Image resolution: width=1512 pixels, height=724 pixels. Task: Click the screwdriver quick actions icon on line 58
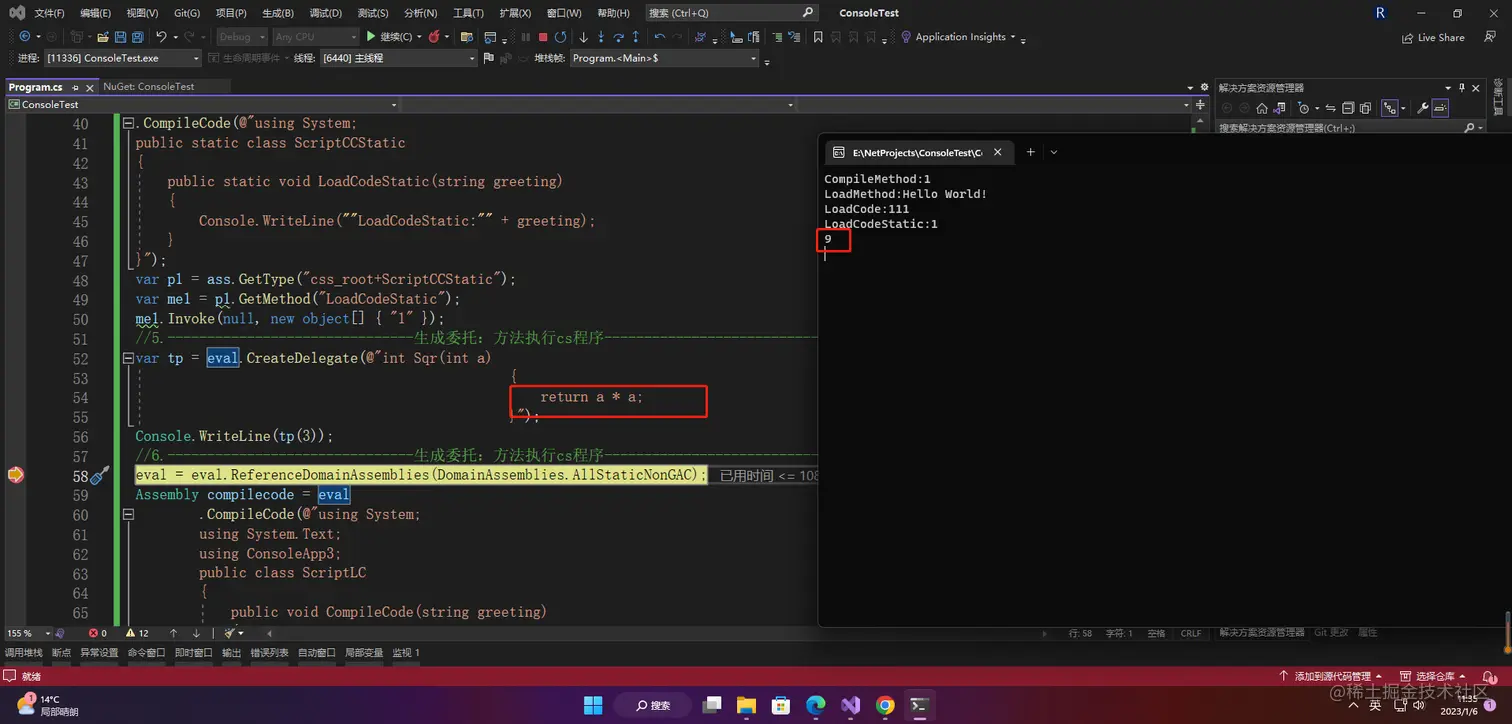click(99, 475)
